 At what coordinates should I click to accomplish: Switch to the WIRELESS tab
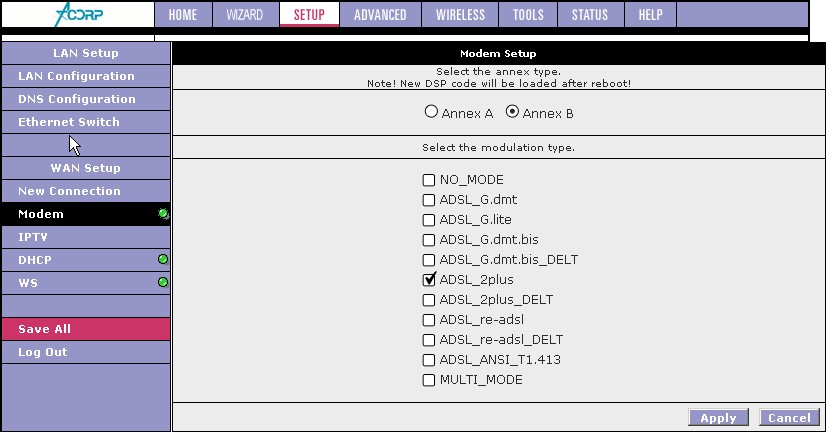[x=460, y=14]
